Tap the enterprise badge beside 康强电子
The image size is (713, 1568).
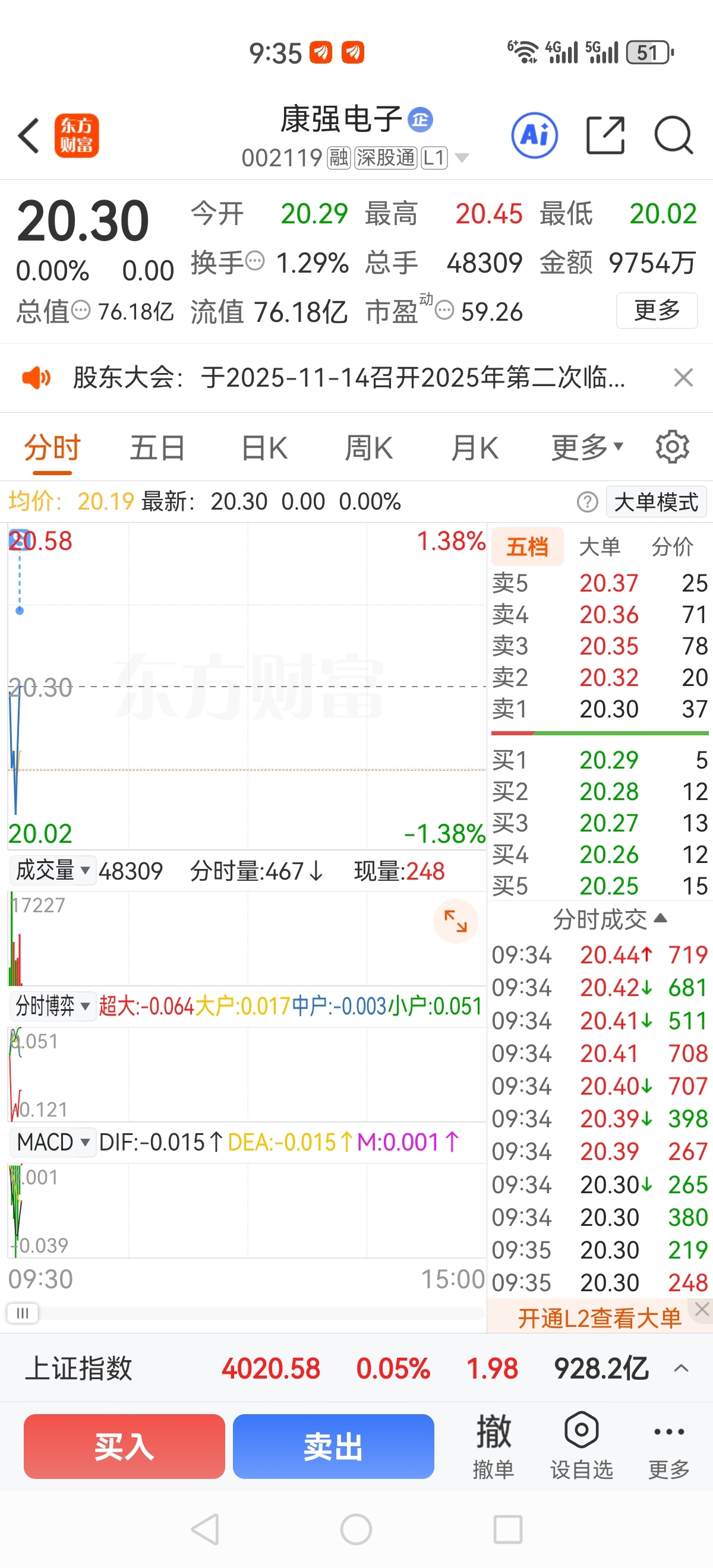click(420, 119)
